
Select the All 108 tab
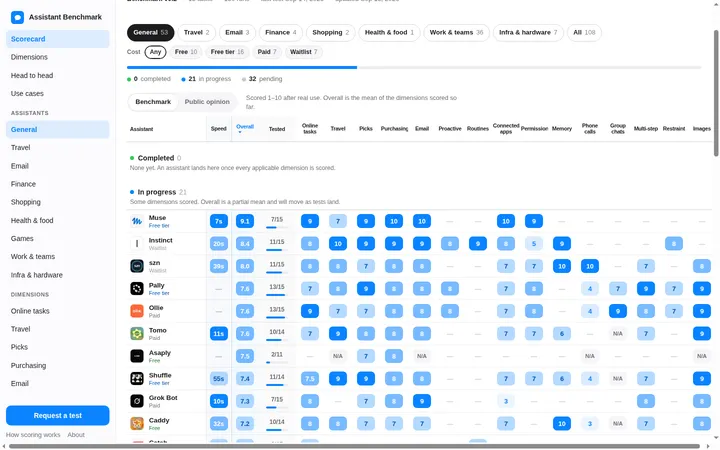coord(584,33)
